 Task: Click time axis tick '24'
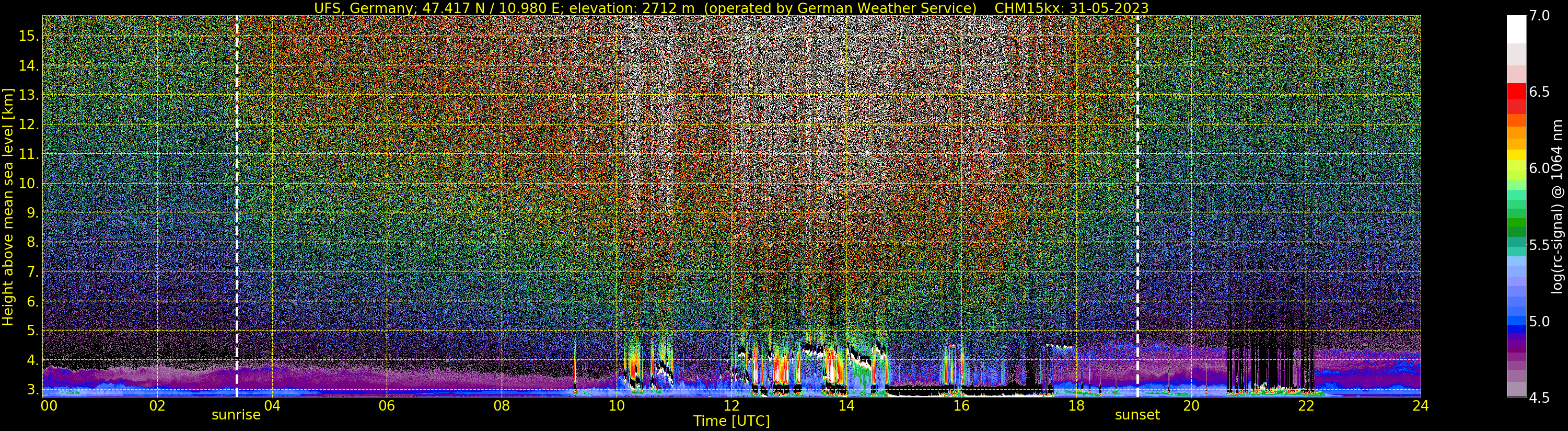(x=1421, y=405)
